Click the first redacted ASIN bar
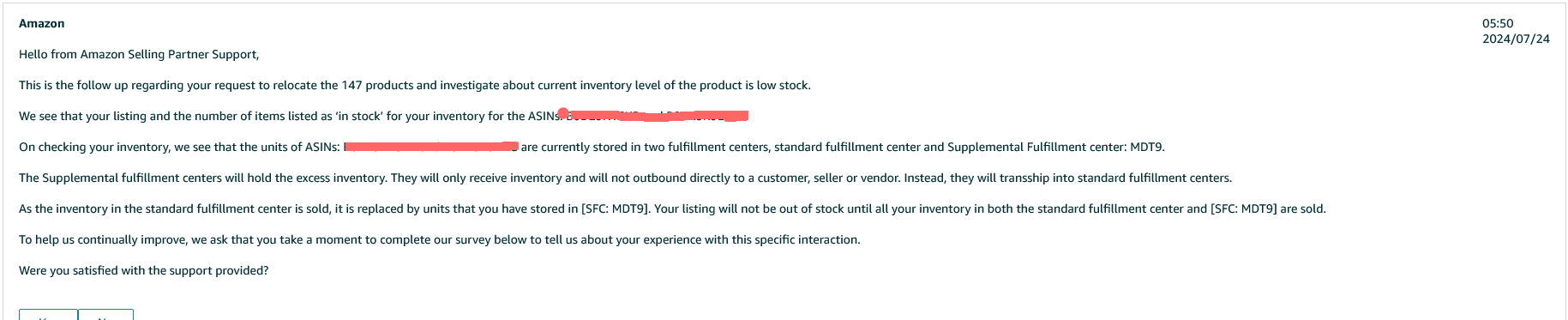Viewport: 1568px width, 320px height. tap(658, 116)
